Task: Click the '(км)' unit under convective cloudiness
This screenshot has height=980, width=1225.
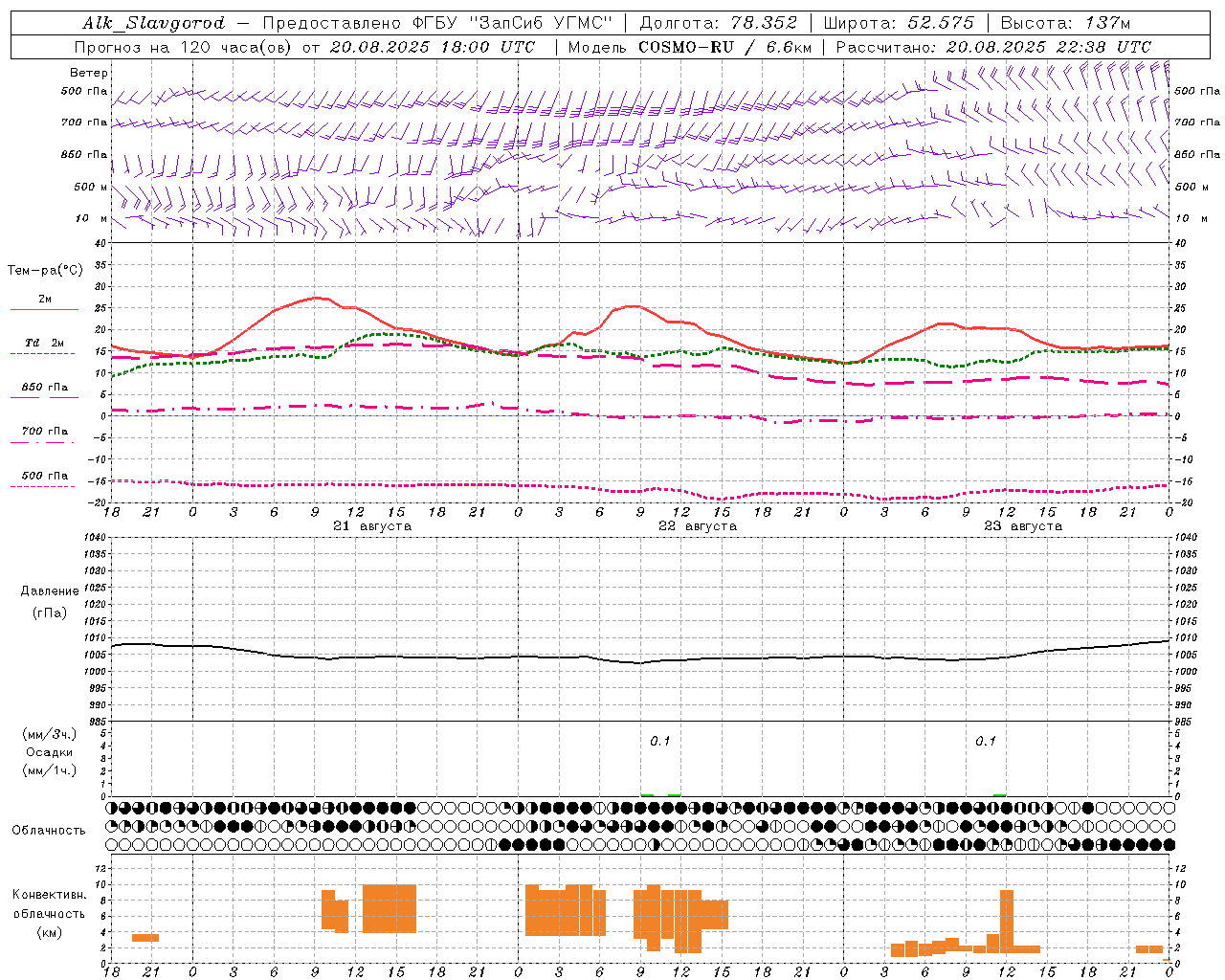Action: [50, 932]
